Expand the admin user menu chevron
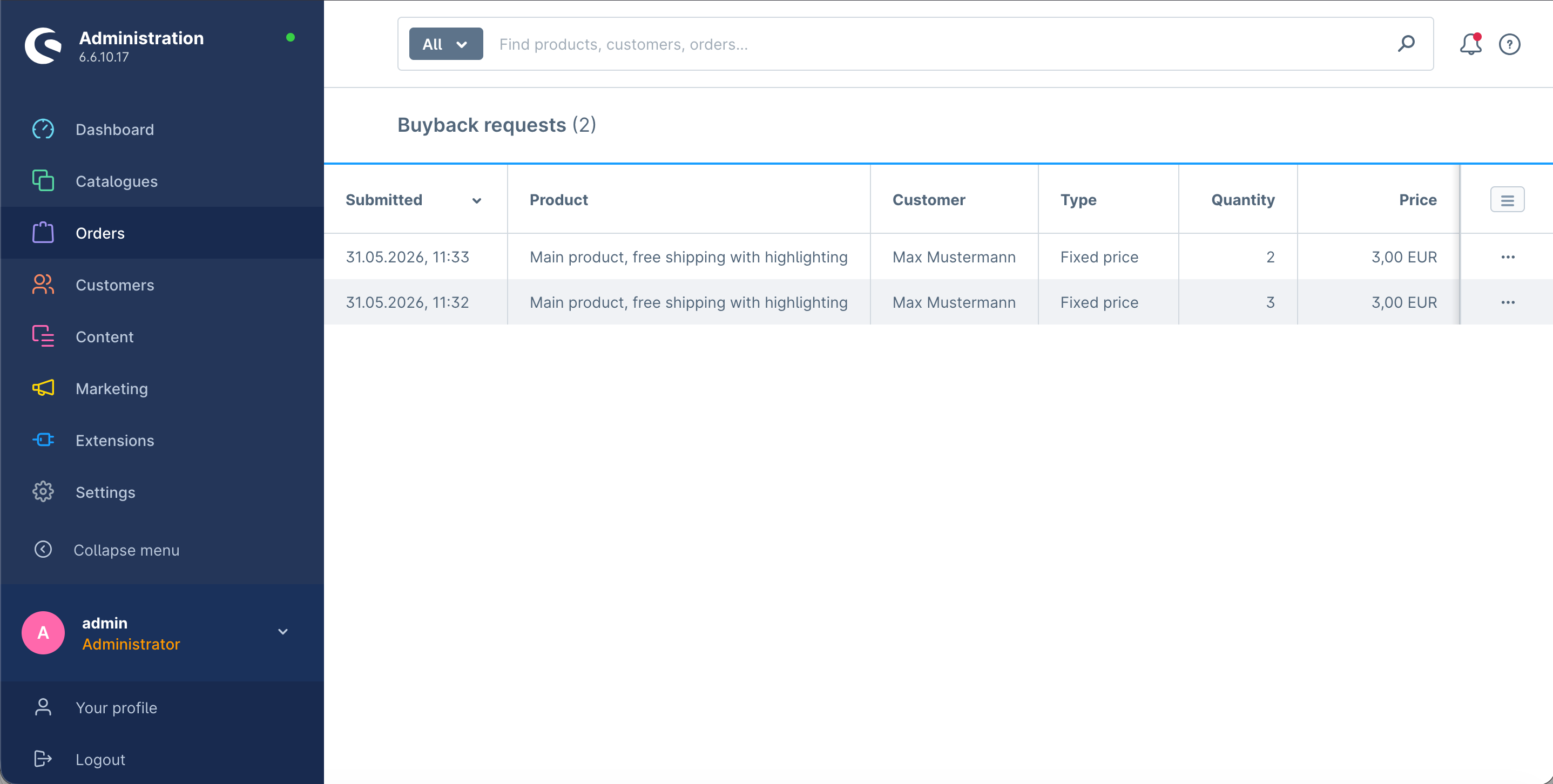The image size is (1553, 784). (283, 632)
